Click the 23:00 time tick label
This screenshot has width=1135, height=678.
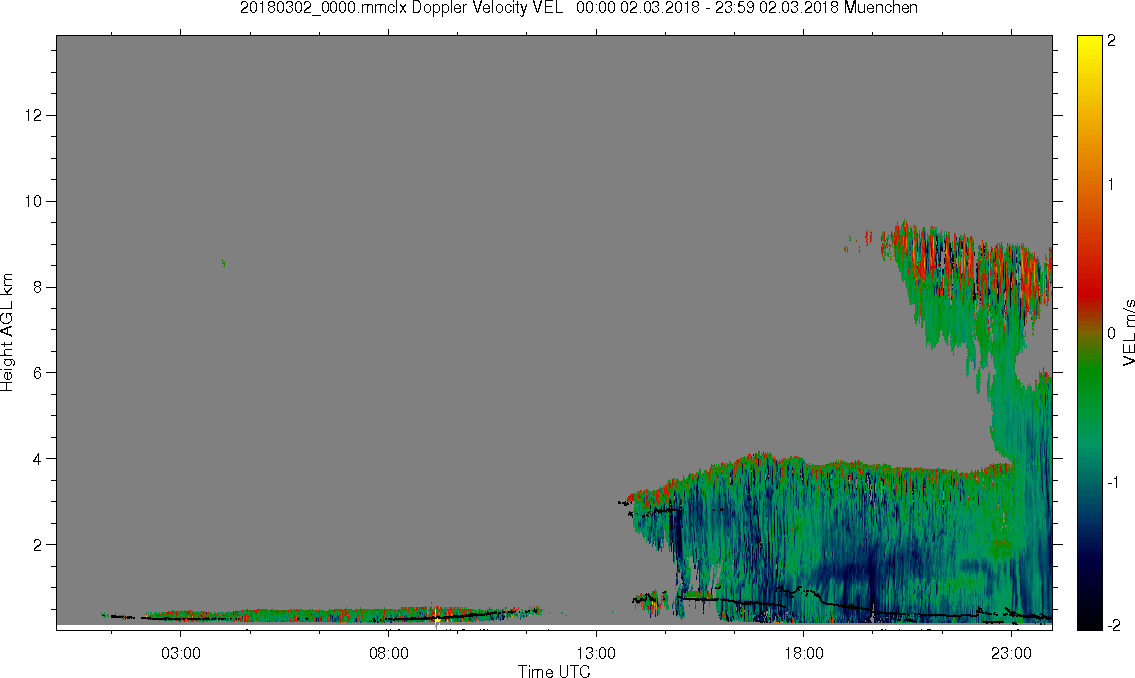click(1012, 653)
